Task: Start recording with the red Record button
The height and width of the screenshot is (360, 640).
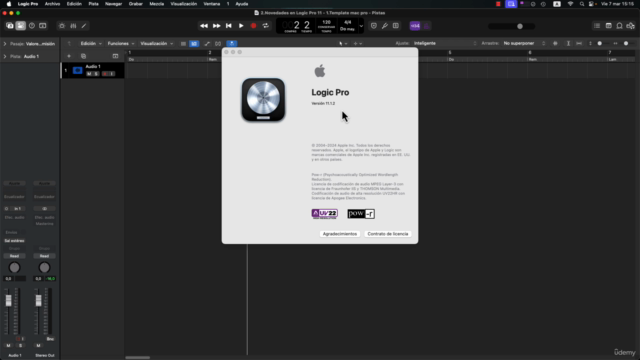Action: pos(253,26)
